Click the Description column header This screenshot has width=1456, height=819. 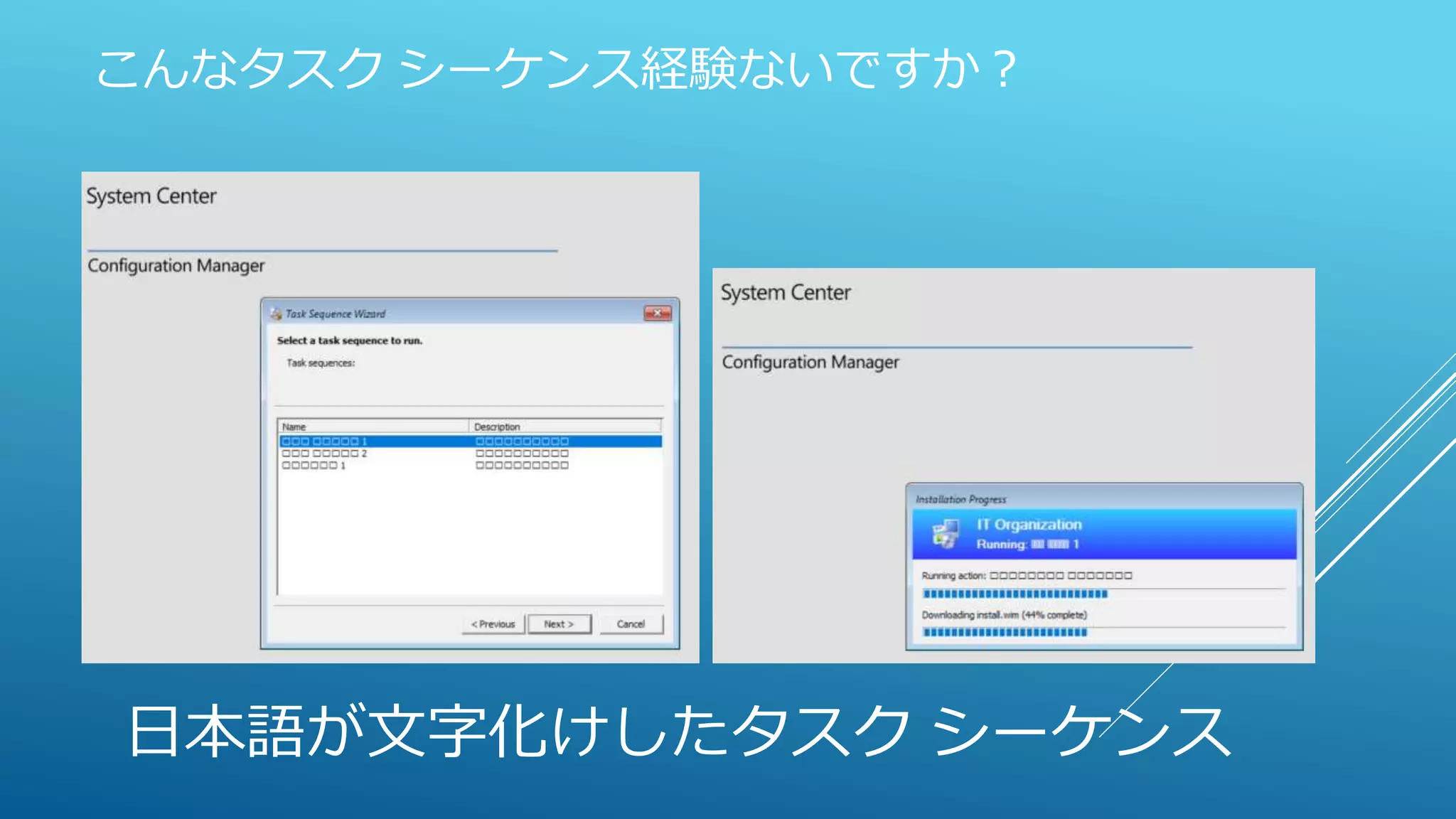pyautogui.click(x=565, y=427)
